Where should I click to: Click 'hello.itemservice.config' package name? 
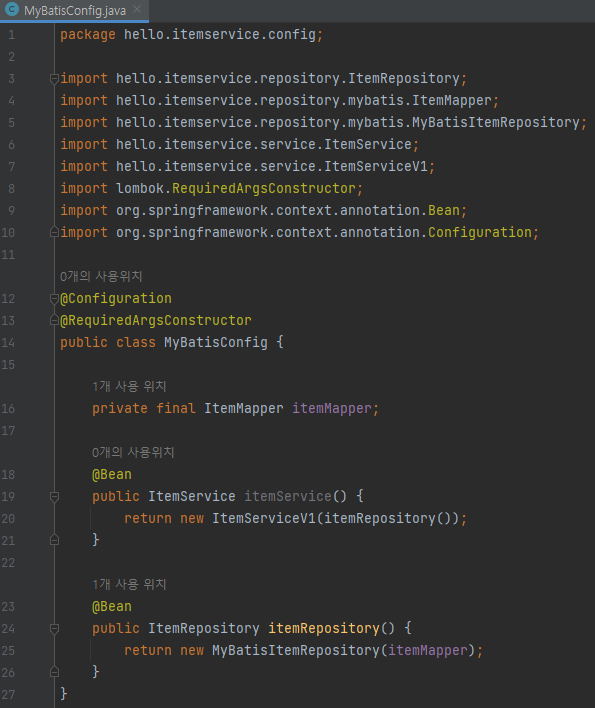click(x=220, y=35)
